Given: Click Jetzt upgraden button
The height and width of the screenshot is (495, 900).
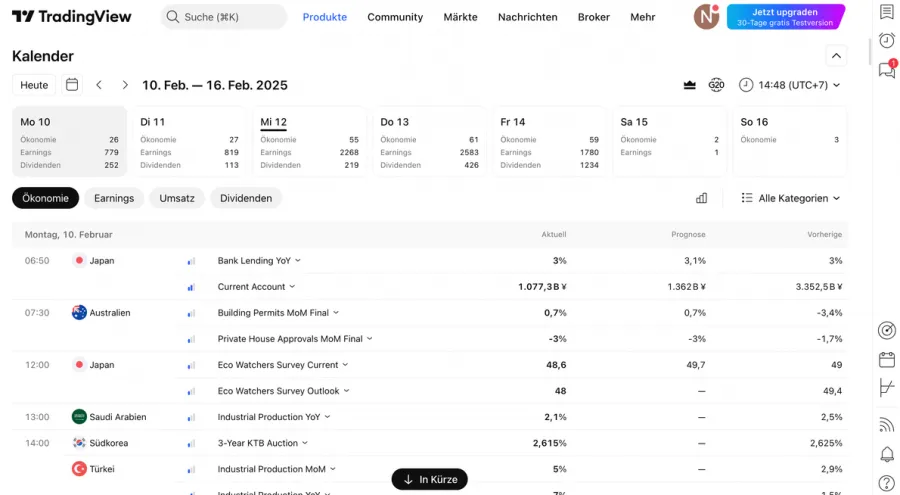Looking at the screenshot, I should [x=785, y=17].
